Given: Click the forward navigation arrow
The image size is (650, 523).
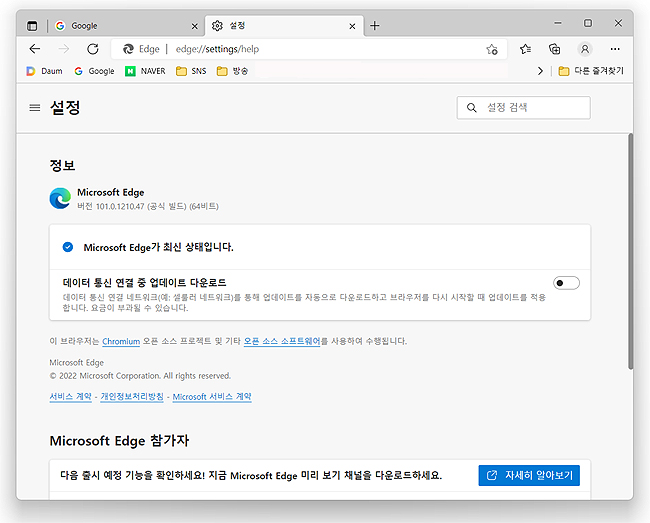Looking at the screenshot, I should coord(64,49).
